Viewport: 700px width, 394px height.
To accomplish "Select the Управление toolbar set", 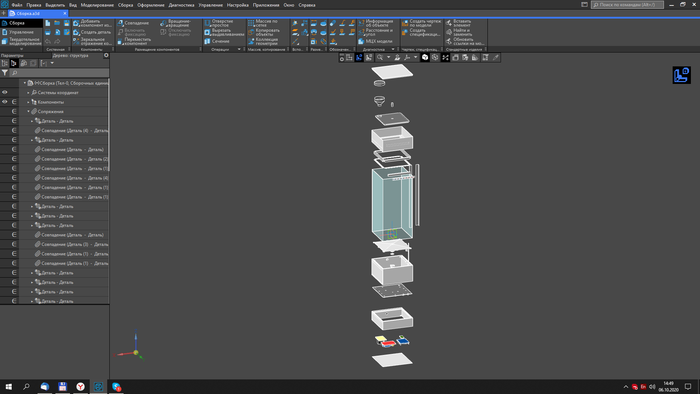I will click(x=21, y=32).
